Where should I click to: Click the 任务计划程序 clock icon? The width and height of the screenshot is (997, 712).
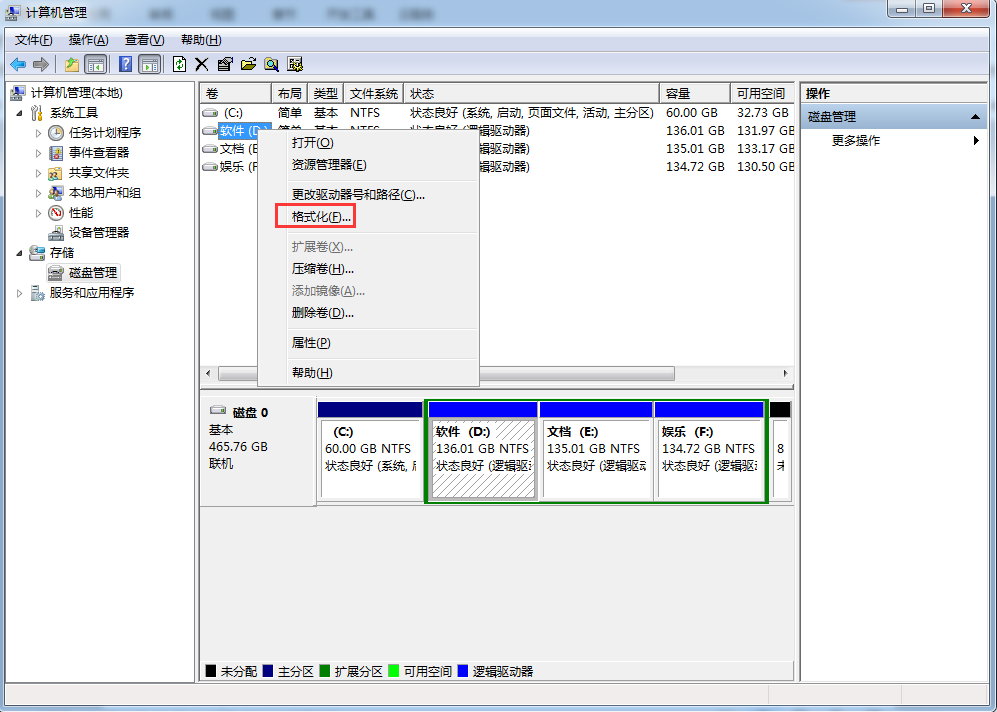pos(56,133)
